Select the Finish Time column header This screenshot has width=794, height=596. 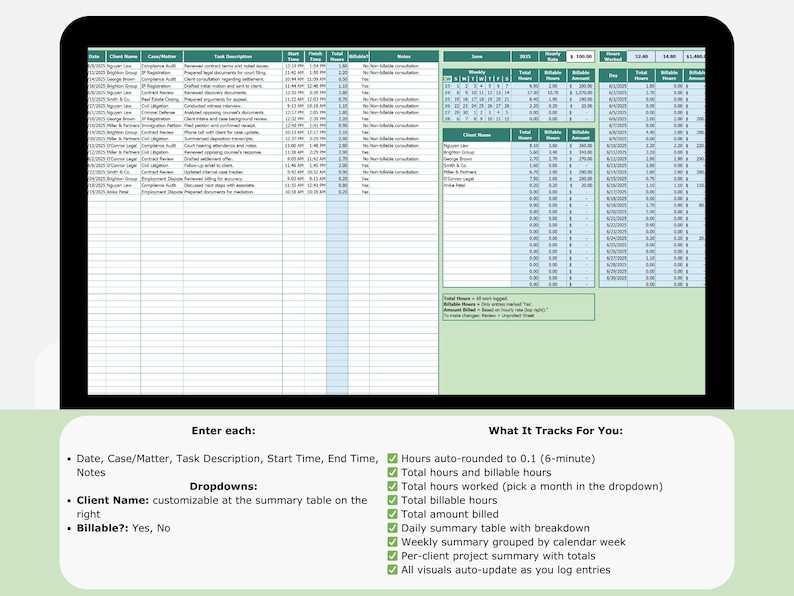coord(315,56)
